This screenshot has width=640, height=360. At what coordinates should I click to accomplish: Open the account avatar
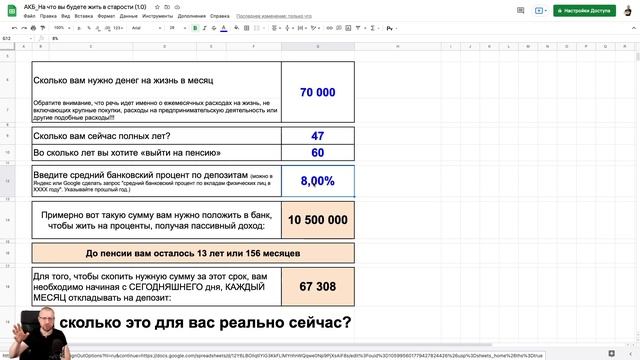628,11
